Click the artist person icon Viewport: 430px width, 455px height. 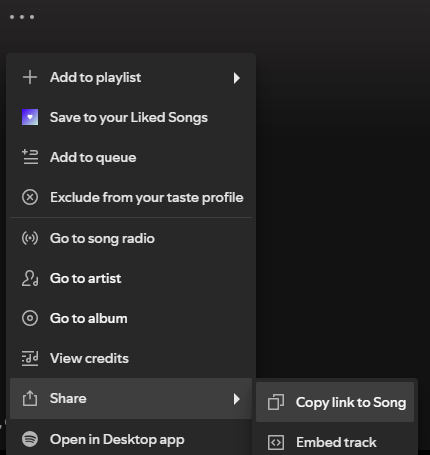(30, 278)
